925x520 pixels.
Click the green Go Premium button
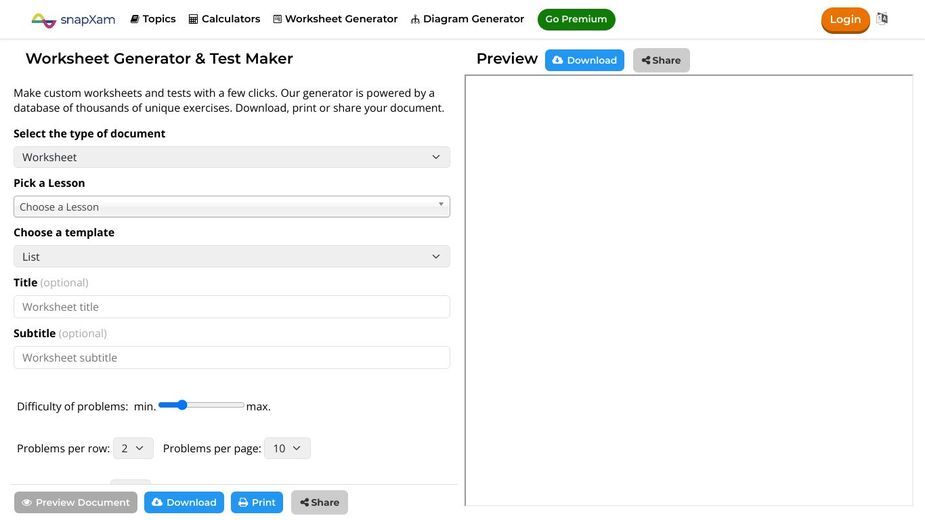[x=576, y=19]
